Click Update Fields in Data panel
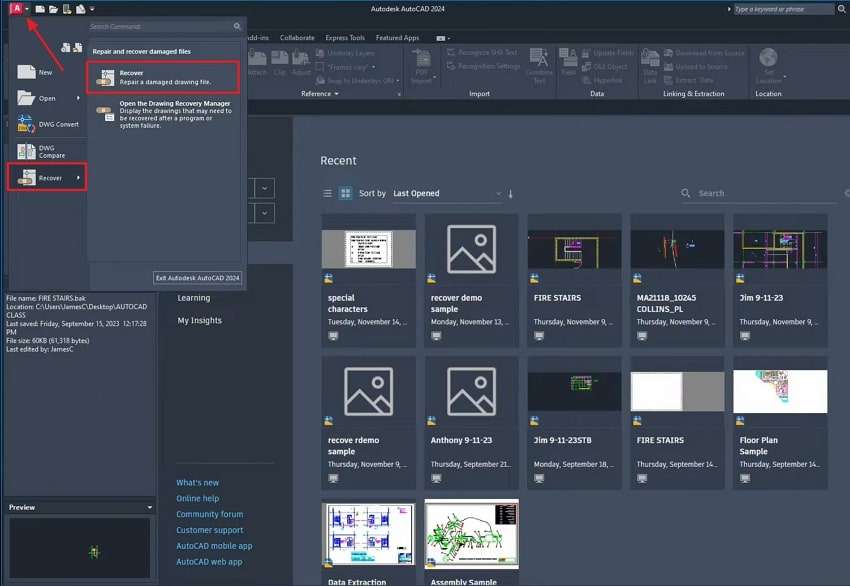850x586 pixels. pos(608,53)
